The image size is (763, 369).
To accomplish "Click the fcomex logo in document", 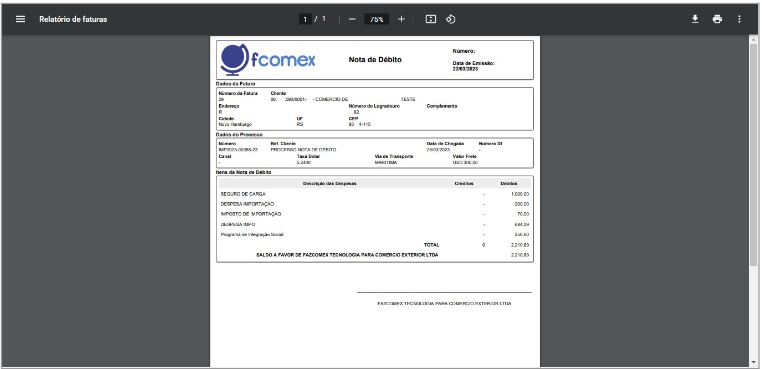I will click(x=268, y=60).
